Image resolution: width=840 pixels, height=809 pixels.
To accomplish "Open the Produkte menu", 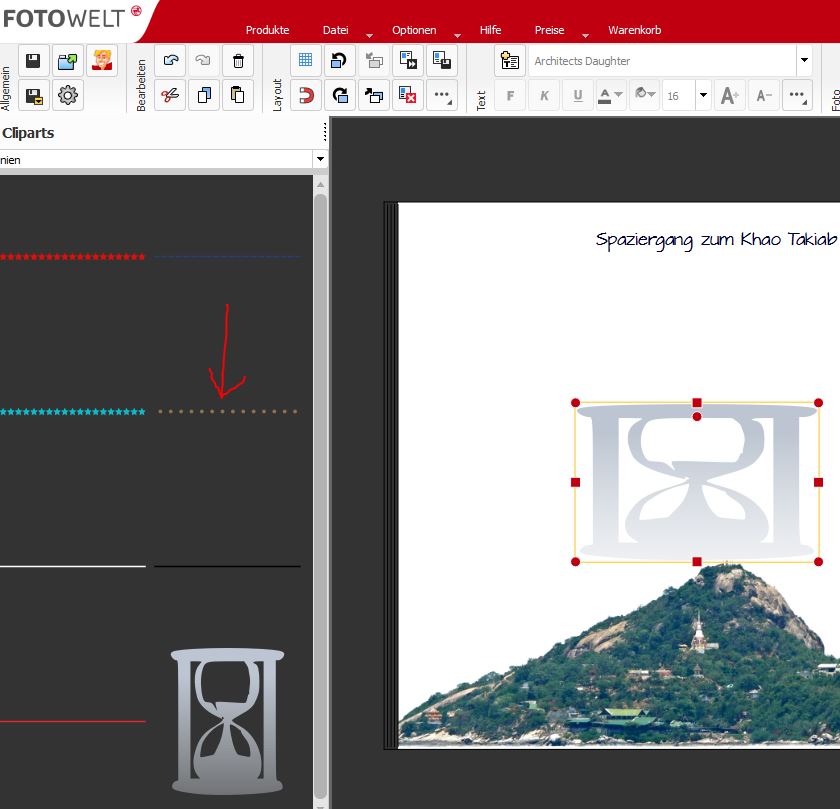I will point(267,30).
